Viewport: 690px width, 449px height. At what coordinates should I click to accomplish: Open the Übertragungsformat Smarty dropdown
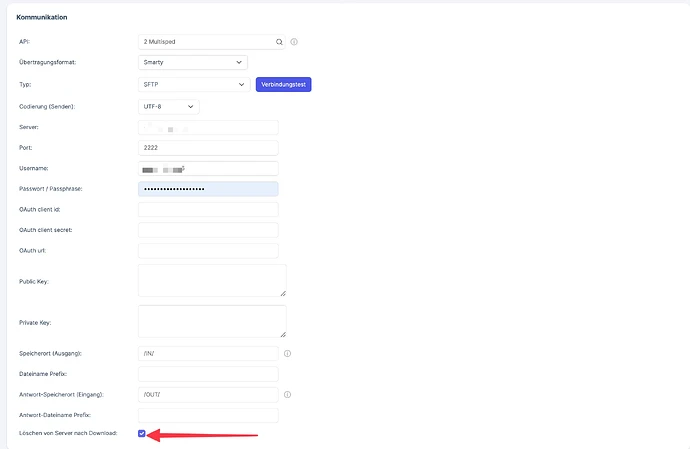(193, 63)
